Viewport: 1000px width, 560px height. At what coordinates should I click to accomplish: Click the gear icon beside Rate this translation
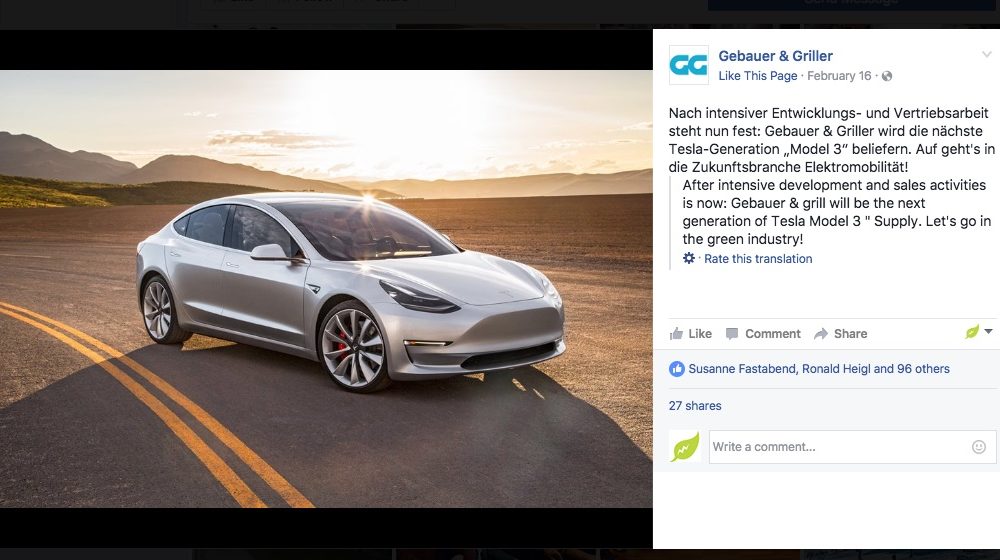(x=689, y=258)
